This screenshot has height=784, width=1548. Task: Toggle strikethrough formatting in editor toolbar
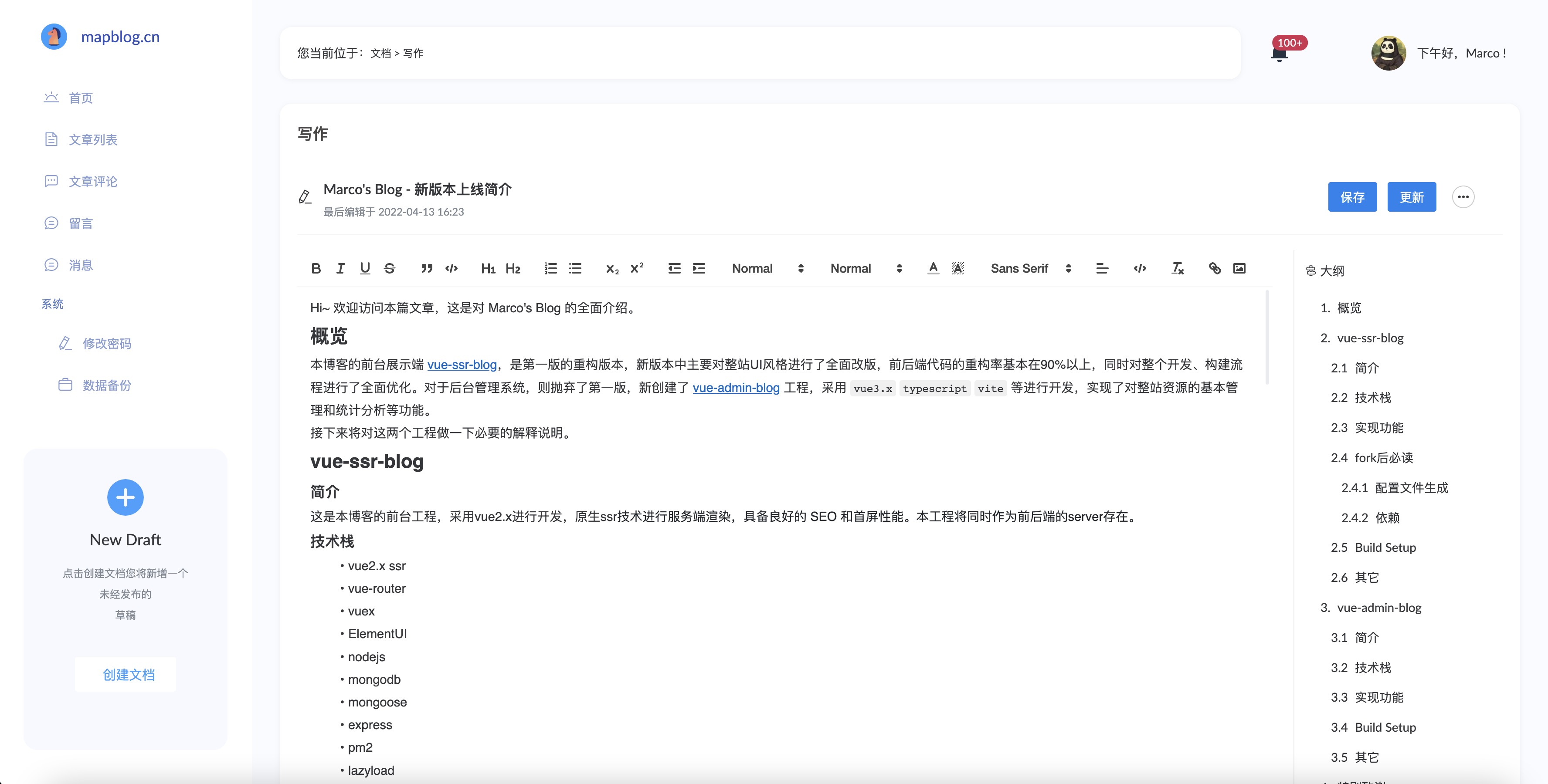pos(390,269)
